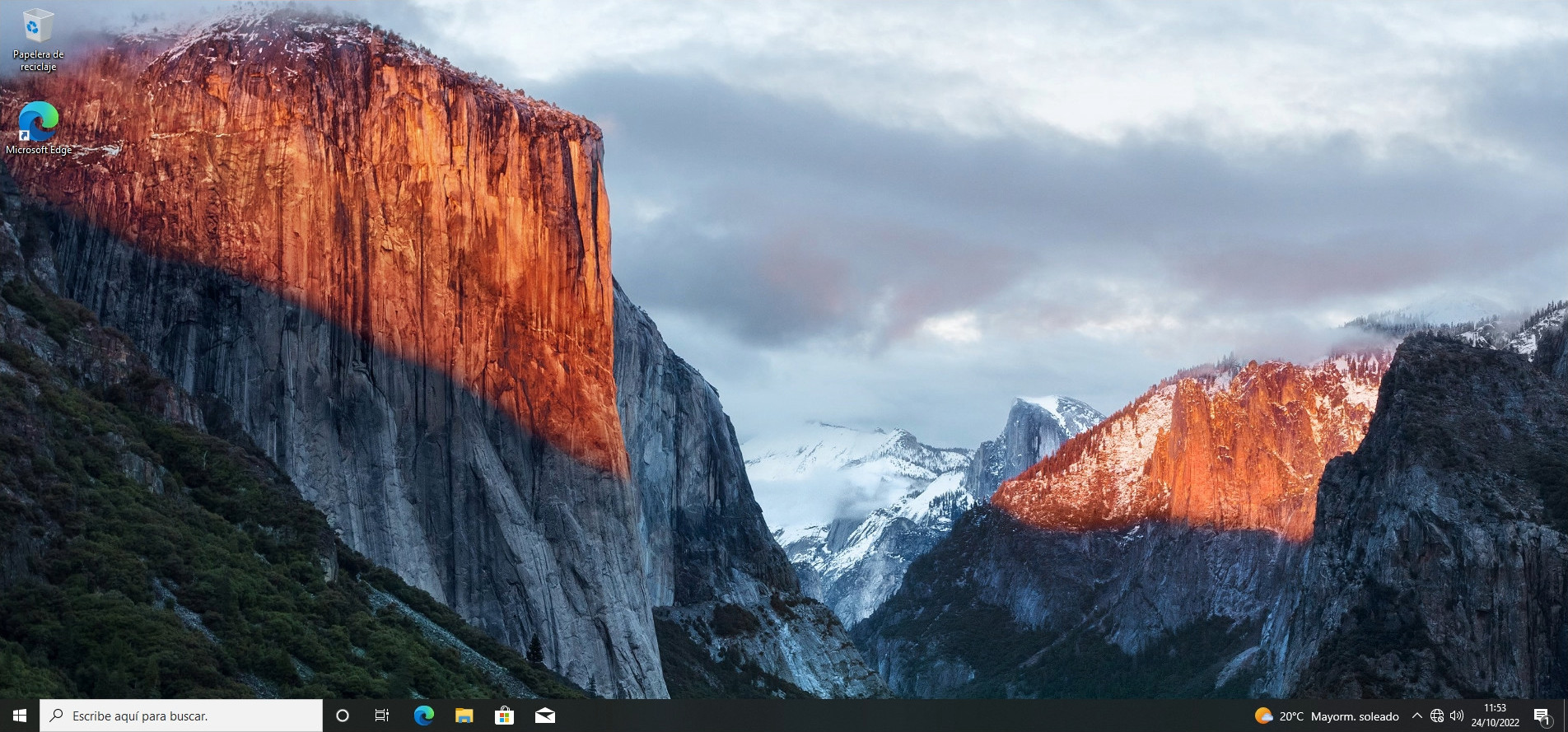Open the '20°C Mayorm. soleado' weather text

click(1338, 716)
